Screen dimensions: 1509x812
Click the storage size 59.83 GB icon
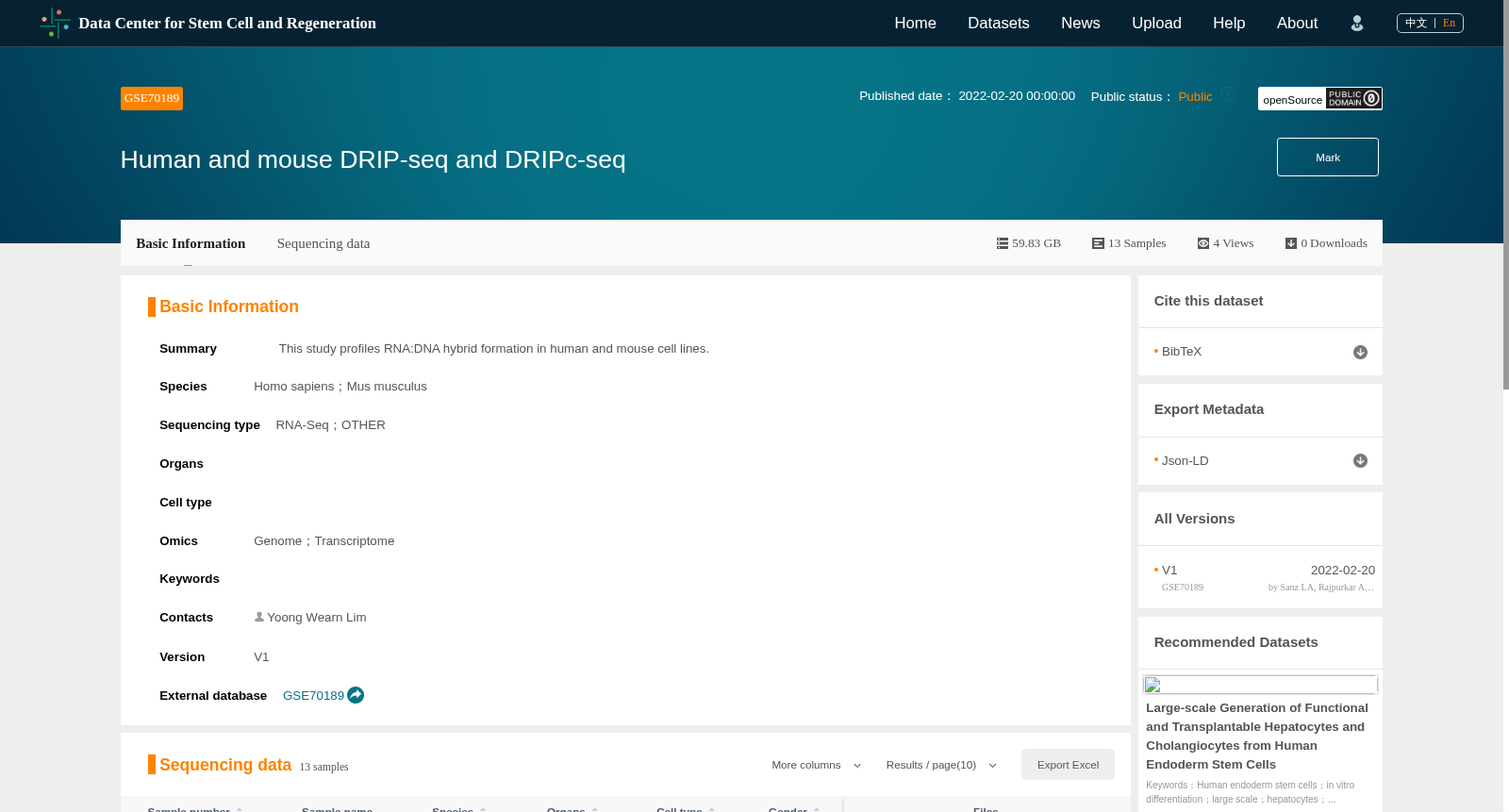(1003, 243)
